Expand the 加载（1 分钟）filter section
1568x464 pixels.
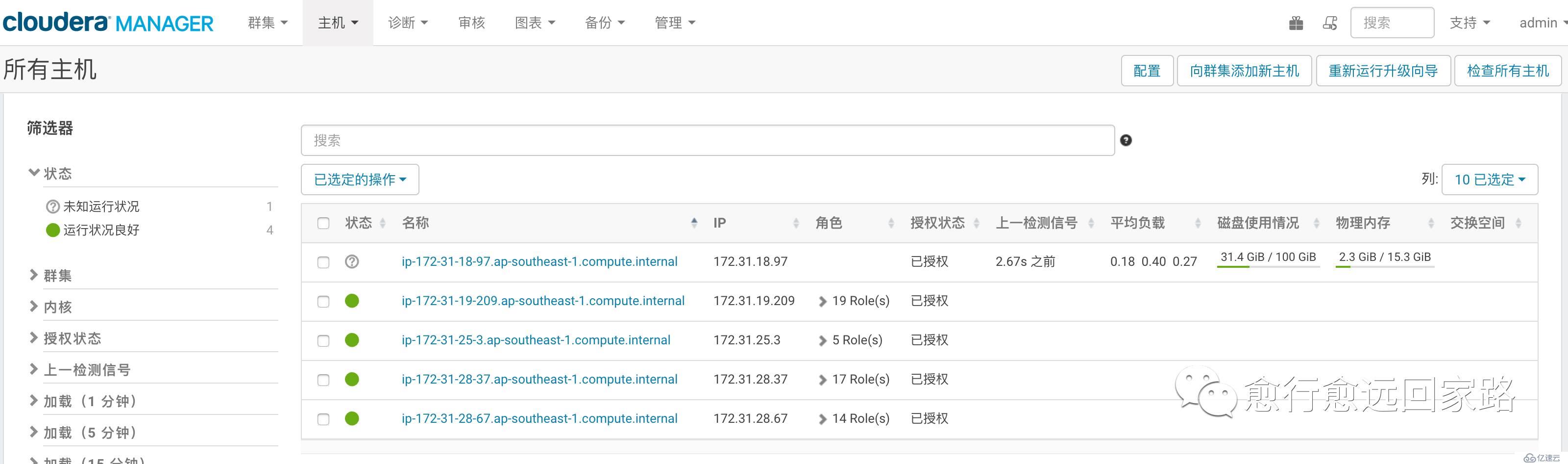coord(83,401)
